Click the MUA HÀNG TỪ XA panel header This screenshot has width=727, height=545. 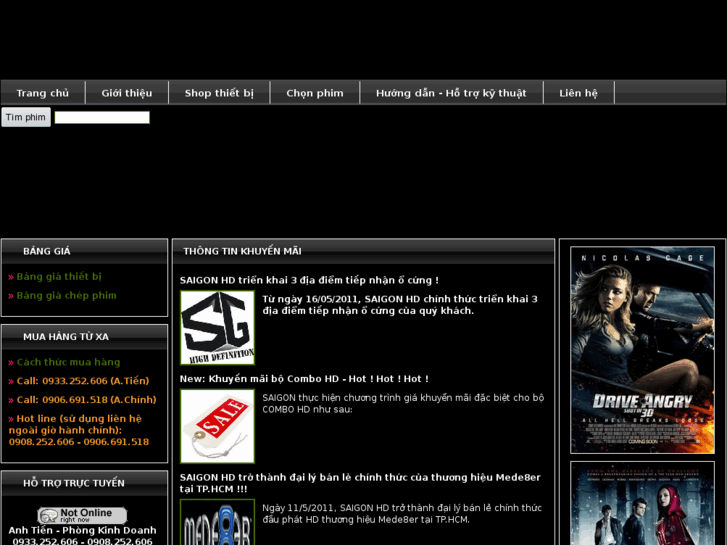(x=84, y=337)
